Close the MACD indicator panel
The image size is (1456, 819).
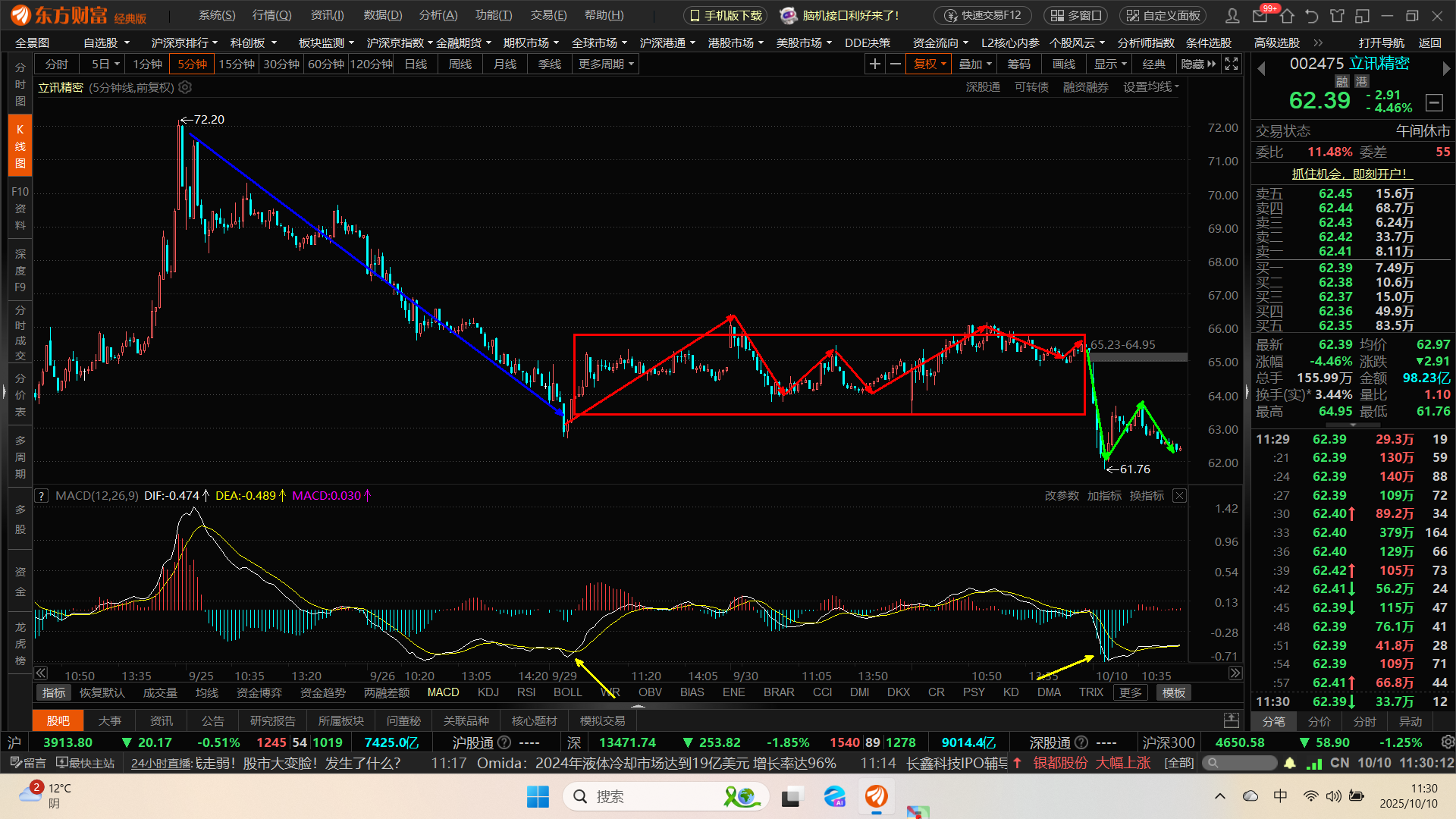1179,496
